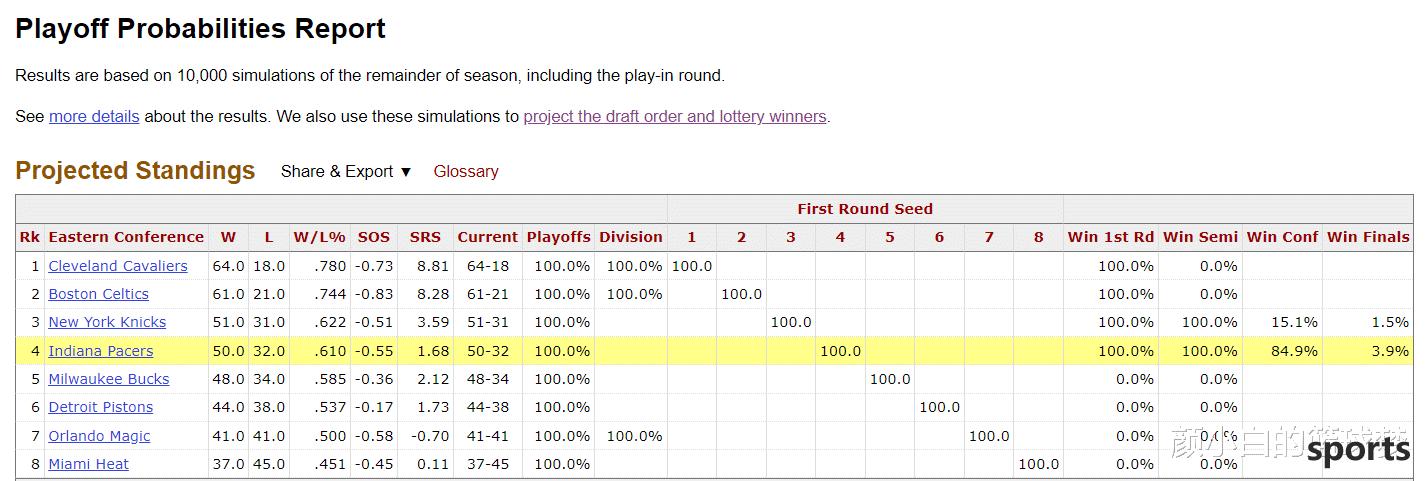Click the Division column header
The width and height of the screenshot is (1425, 481).
631,237
